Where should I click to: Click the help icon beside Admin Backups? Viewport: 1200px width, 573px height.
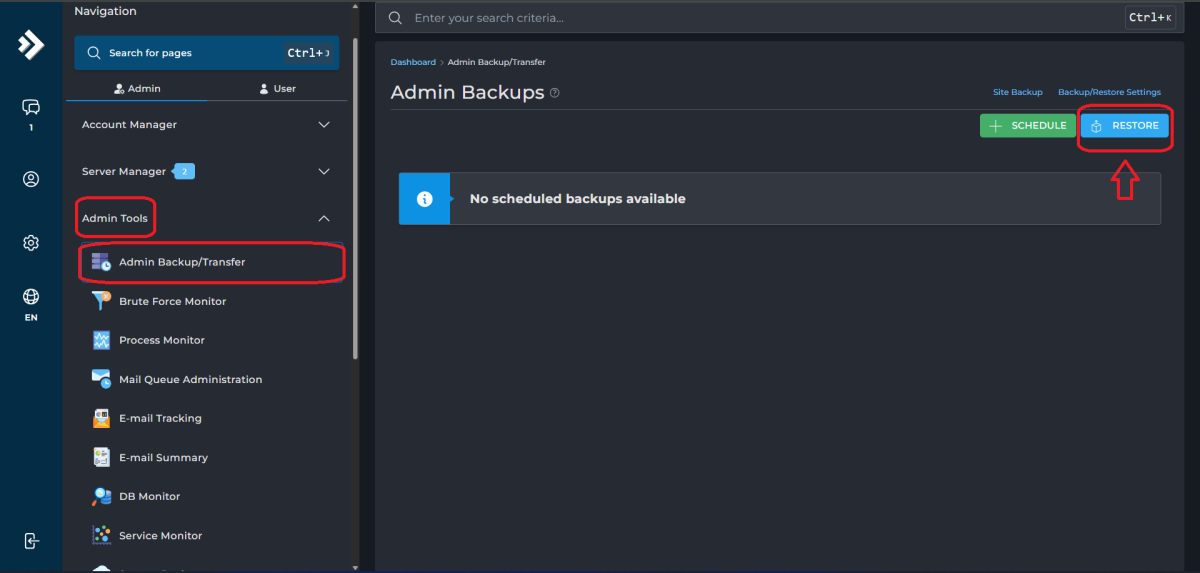pos(555,93)
